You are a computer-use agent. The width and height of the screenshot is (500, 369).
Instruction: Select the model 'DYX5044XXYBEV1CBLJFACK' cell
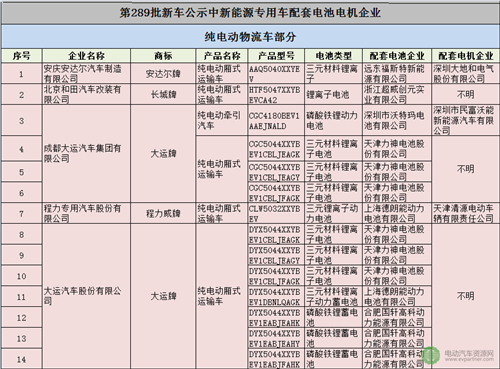(x=276, y=276)
